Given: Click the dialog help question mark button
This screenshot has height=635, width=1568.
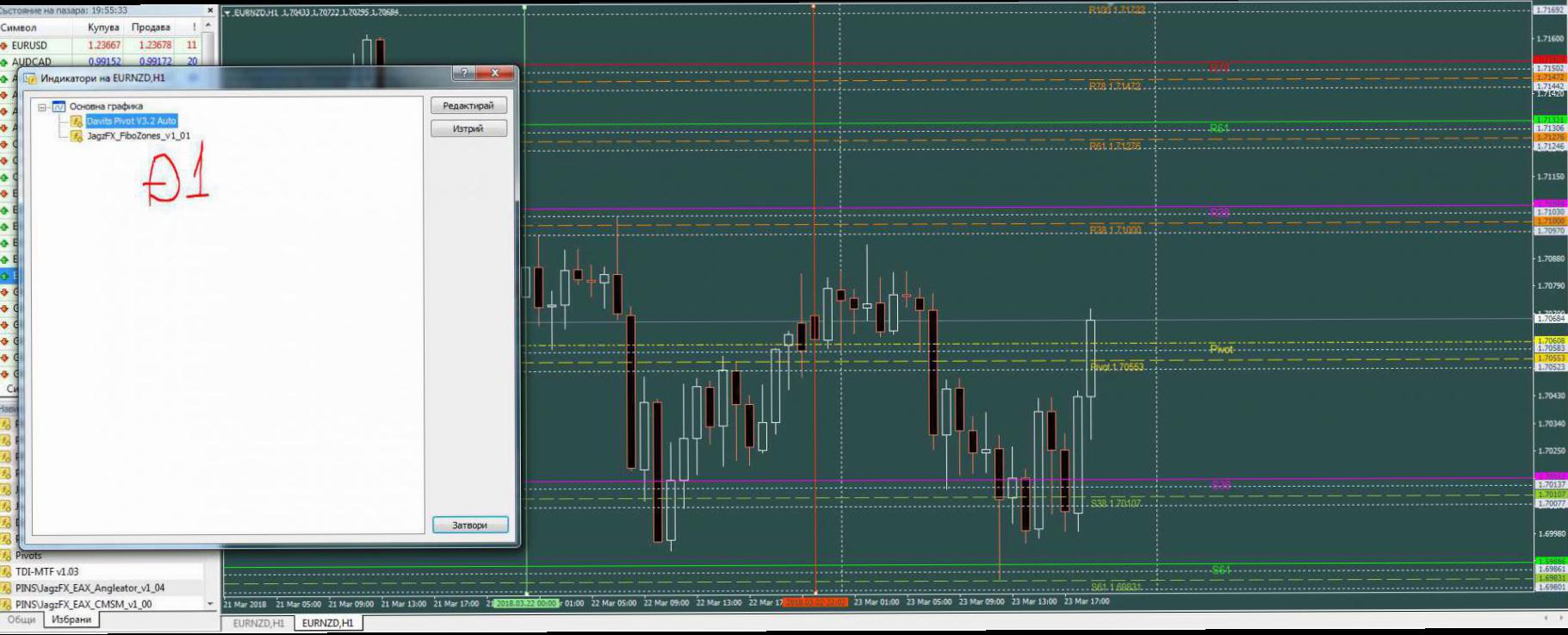Looking at the screenshot, I should (464, 73).
